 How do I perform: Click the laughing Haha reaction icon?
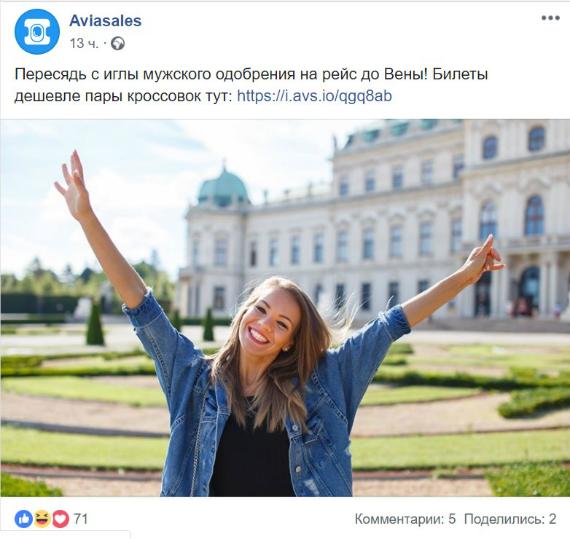pos(42,519)
